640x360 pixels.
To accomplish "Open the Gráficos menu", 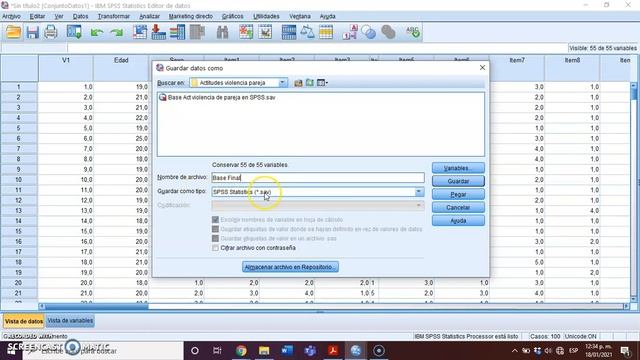I will click(x=233, y=16).
